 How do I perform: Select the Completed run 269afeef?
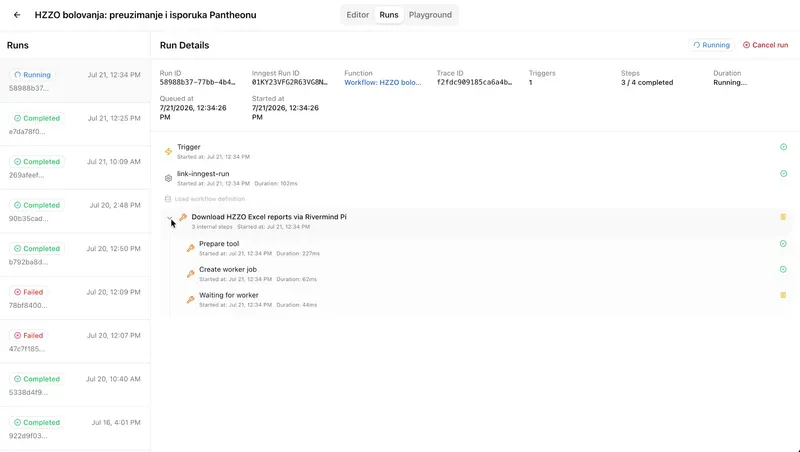(75, 168)
